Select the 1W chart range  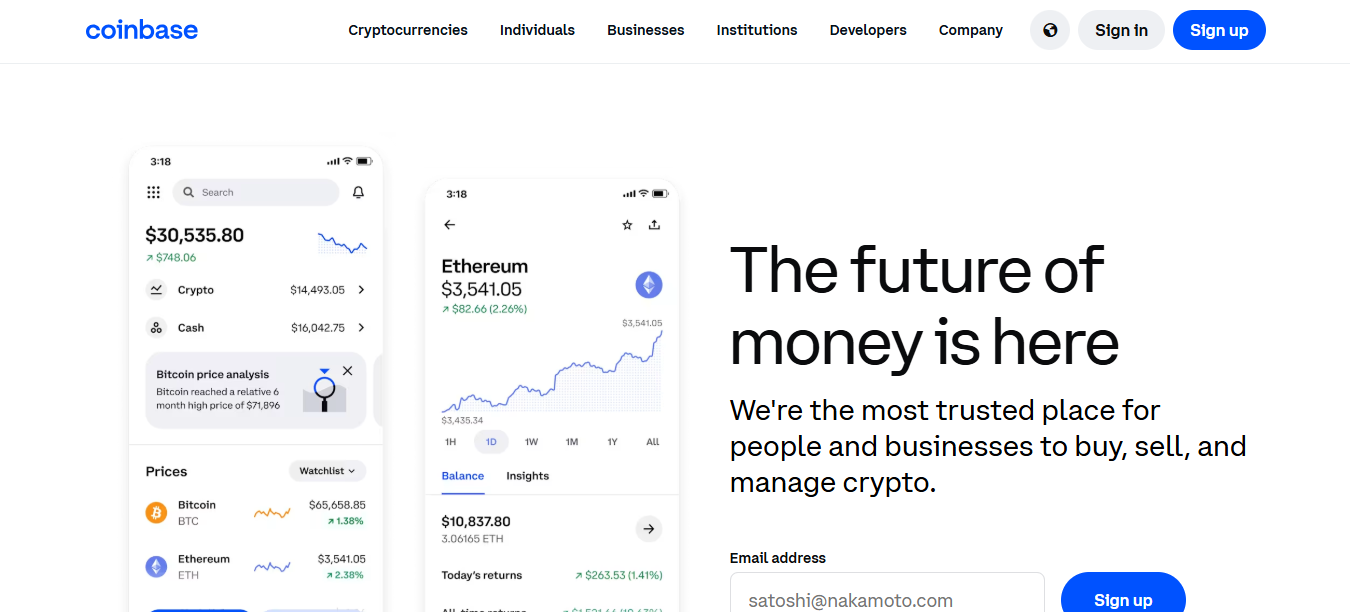(531, 442)
